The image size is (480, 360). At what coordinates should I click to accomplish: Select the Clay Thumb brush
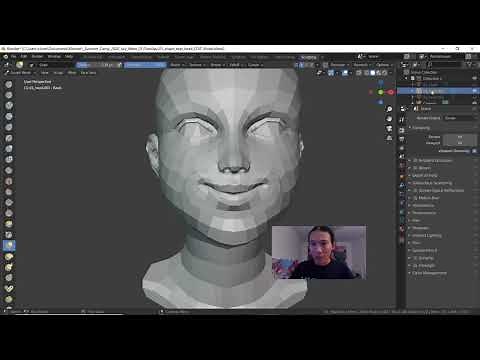tap(9, 127)
